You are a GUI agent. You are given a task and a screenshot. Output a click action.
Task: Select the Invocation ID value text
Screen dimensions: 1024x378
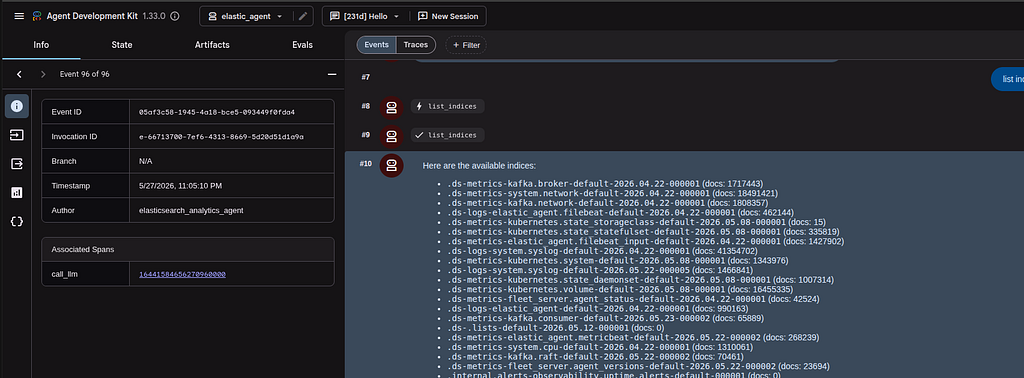[221, 137]
